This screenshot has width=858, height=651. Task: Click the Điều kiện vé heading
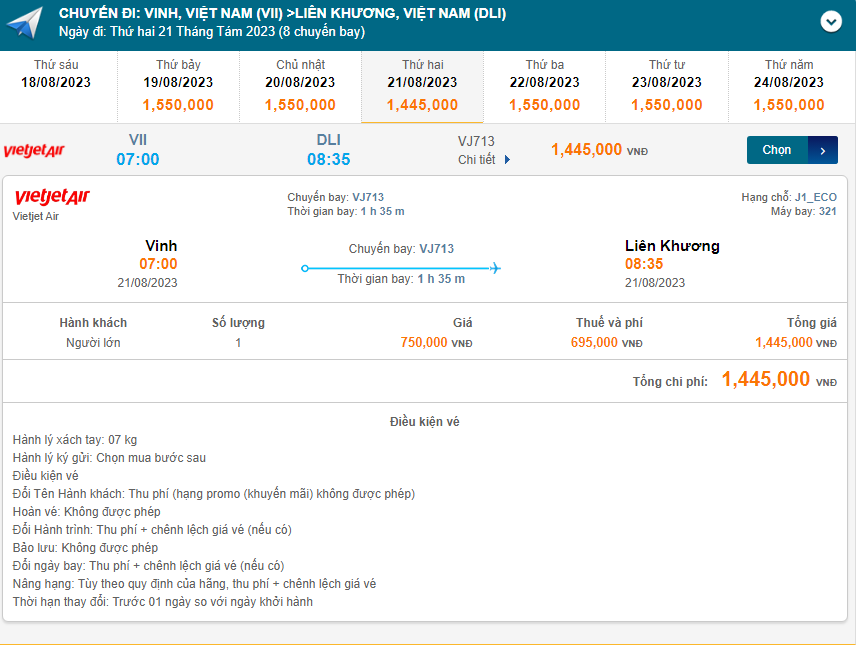[x=425, y=422]
